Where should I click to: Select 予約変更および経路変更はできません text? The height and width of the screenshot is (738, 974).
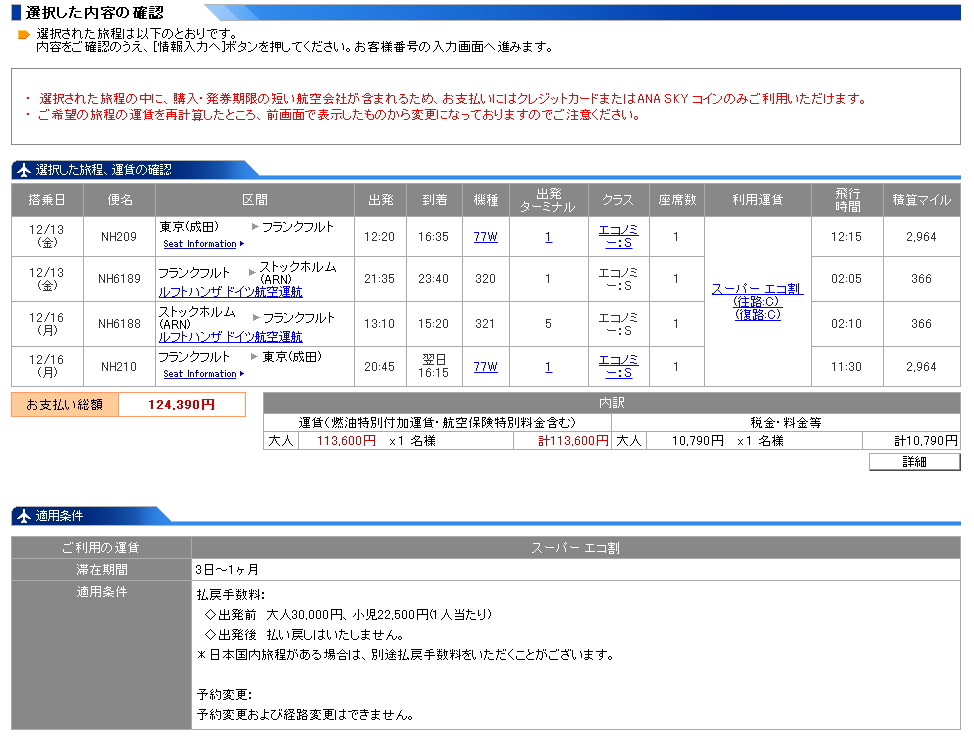(x=306, y=715)
